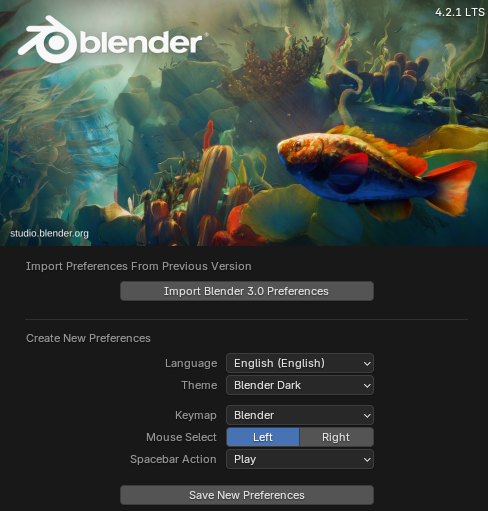Open the Language dropdown showing English (English)
The width and height of the screenshot is (488, 511).
(x=300, y=363)
